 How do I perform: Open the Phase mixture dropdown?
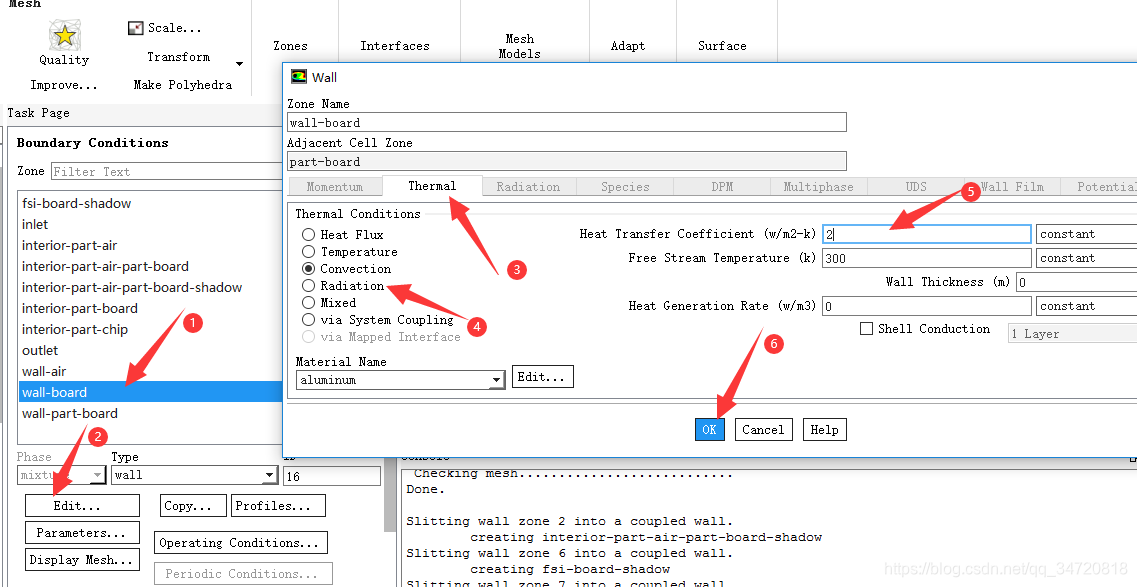[x=62, y=475]
